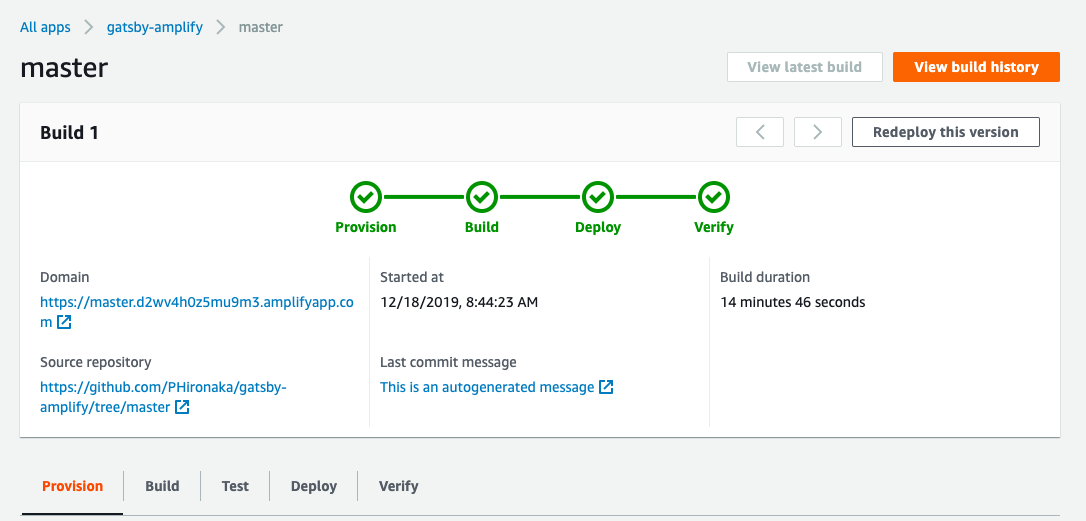The width and height of the screenshot is (1086, 521).
Task: Click external link icon beside source repository
Action: point(181,407)
